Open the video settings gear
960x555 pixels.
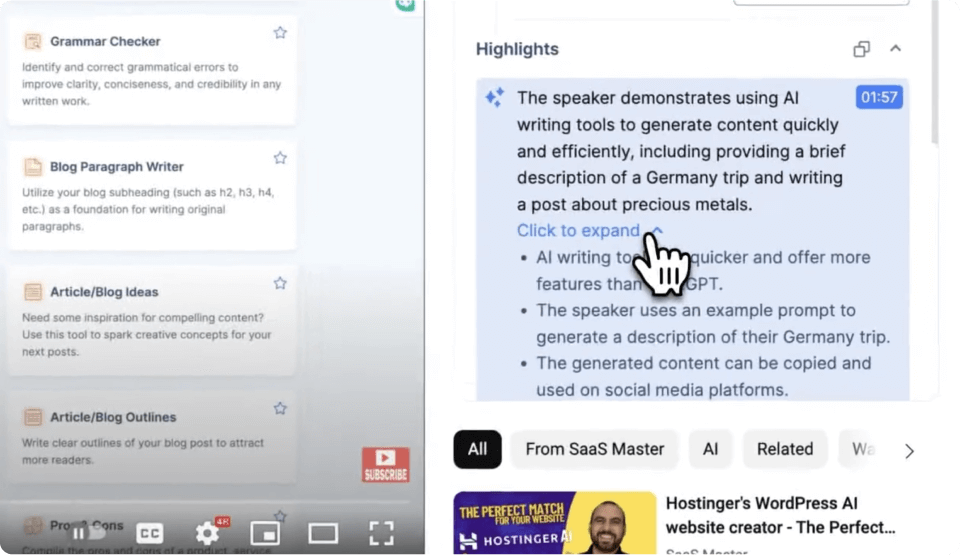[x=207, y=532]
